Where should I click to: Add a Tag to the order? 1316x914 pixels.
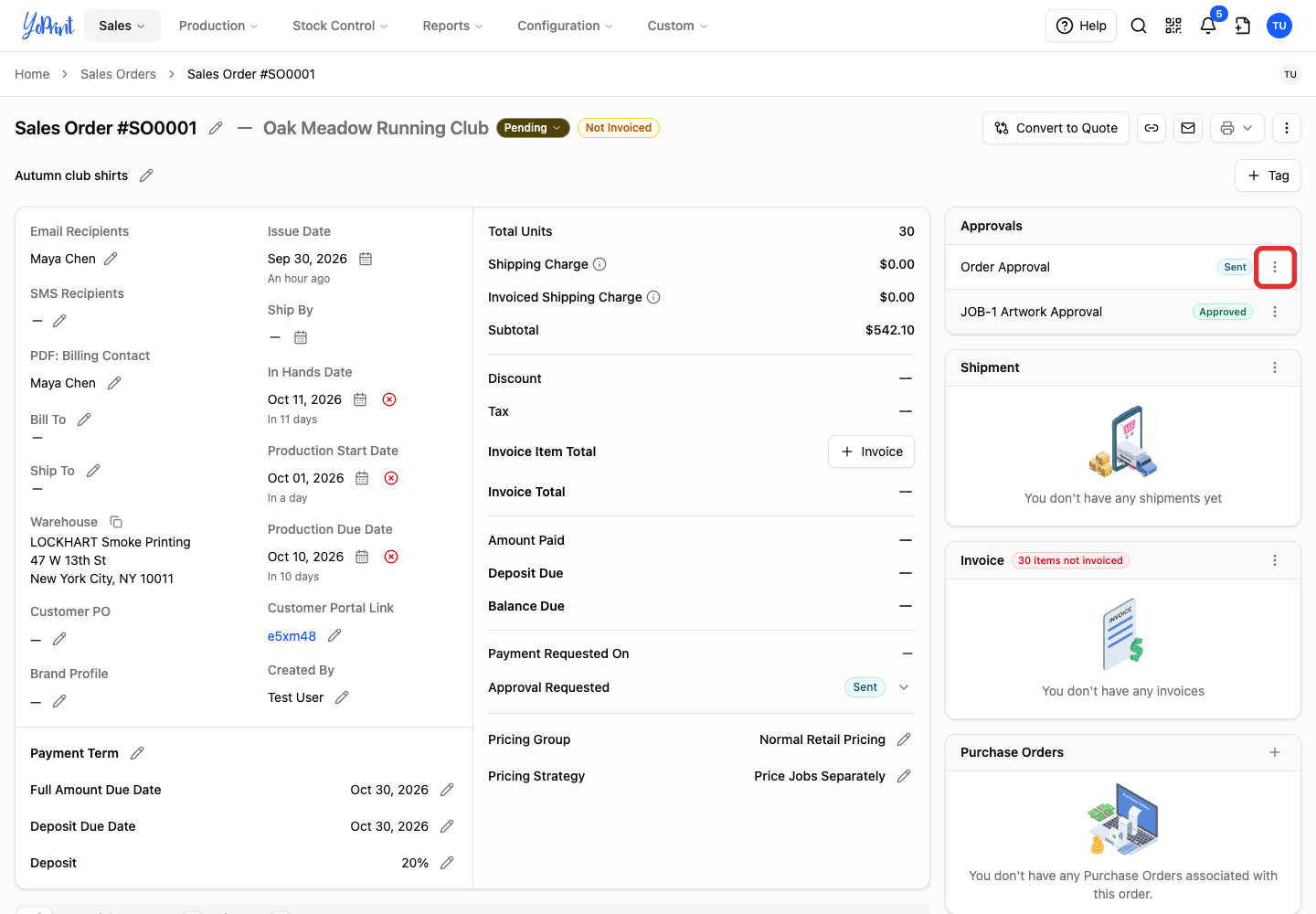(1268, 175)
